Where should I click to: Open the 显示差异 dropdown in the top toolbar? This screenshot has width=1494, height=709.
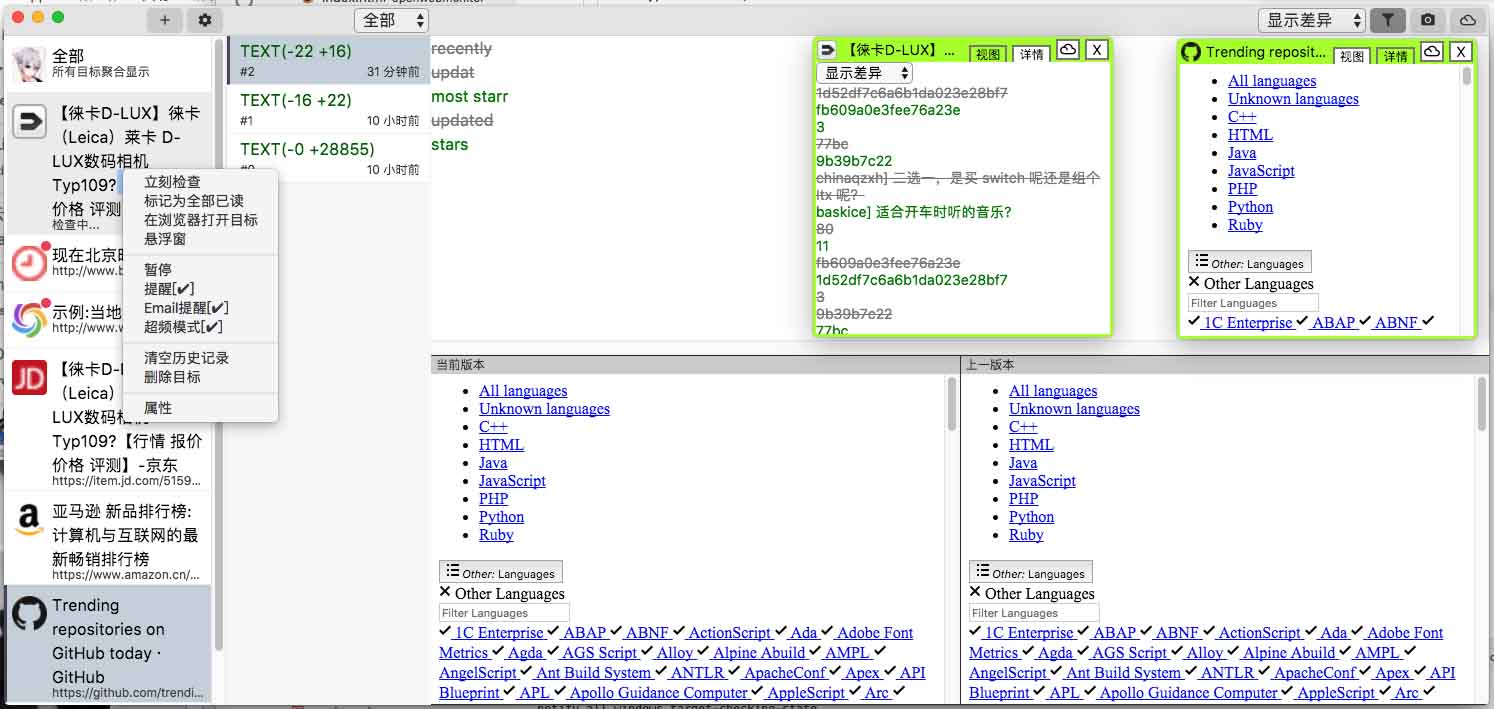tap(1312, 20)
